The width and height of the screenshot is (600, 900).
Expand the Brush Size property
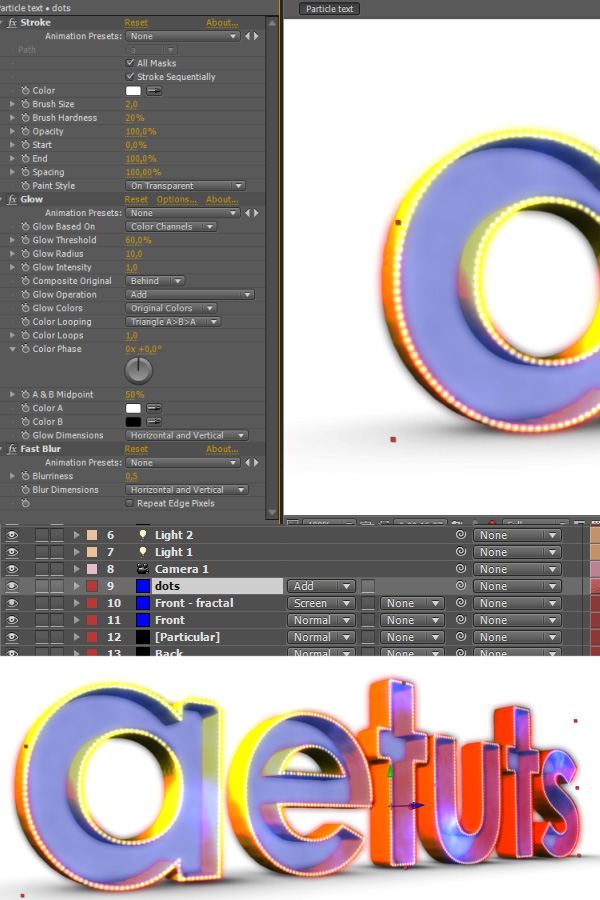pyautogui.click(x=12, y=104)
